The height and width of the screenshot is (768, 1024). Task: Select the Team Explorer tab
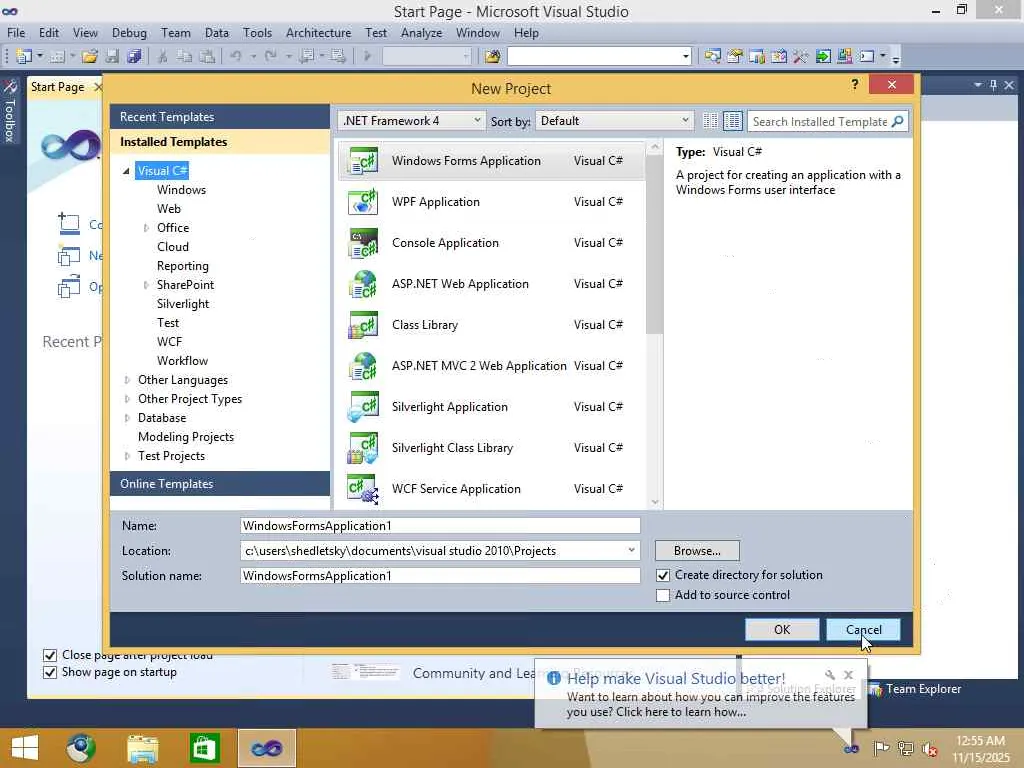tap(916, 689)
